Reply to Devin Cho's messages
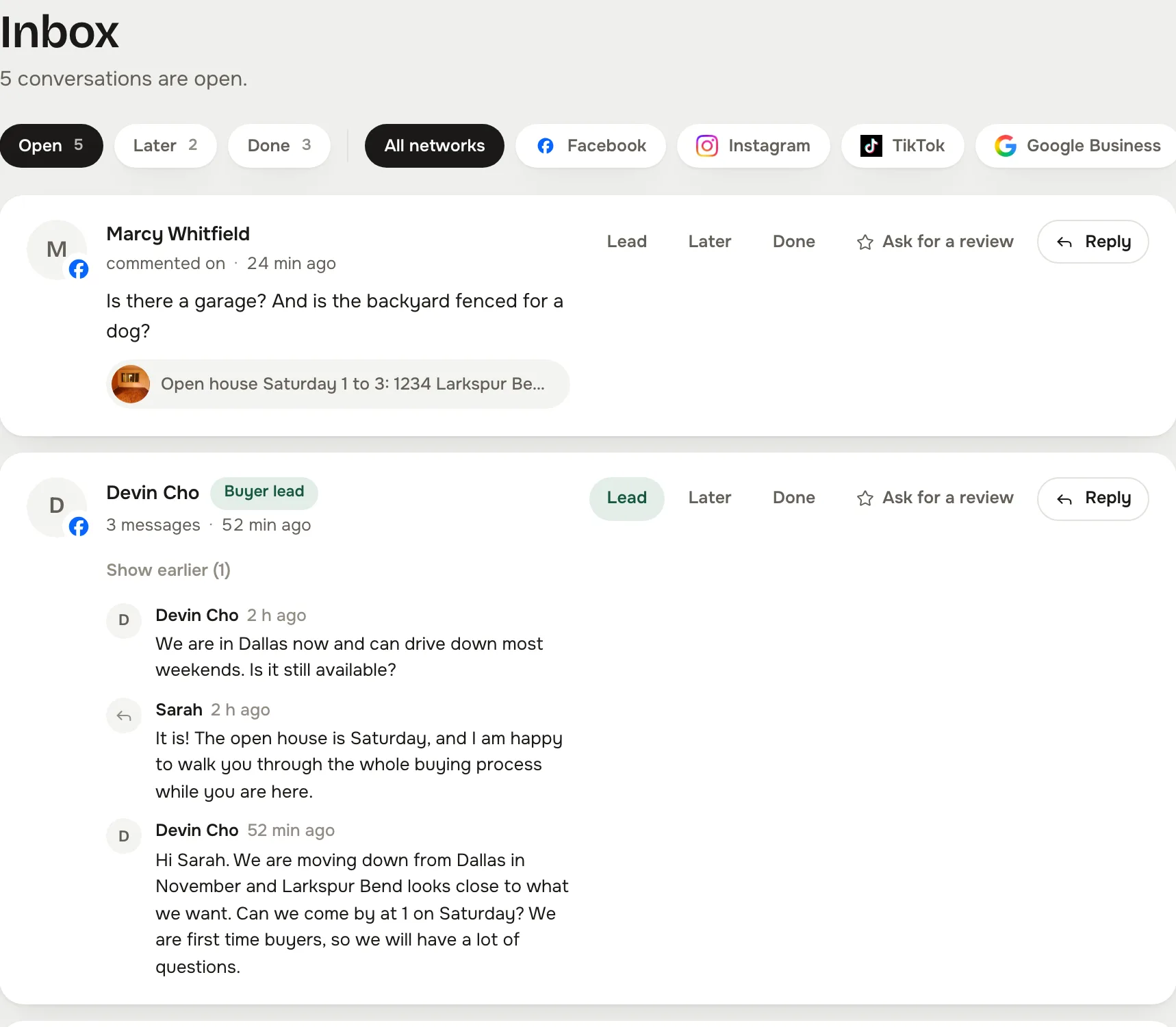Viewport: 1176px width, 1027px height. pyautogui.click(x=1093, y=498)
